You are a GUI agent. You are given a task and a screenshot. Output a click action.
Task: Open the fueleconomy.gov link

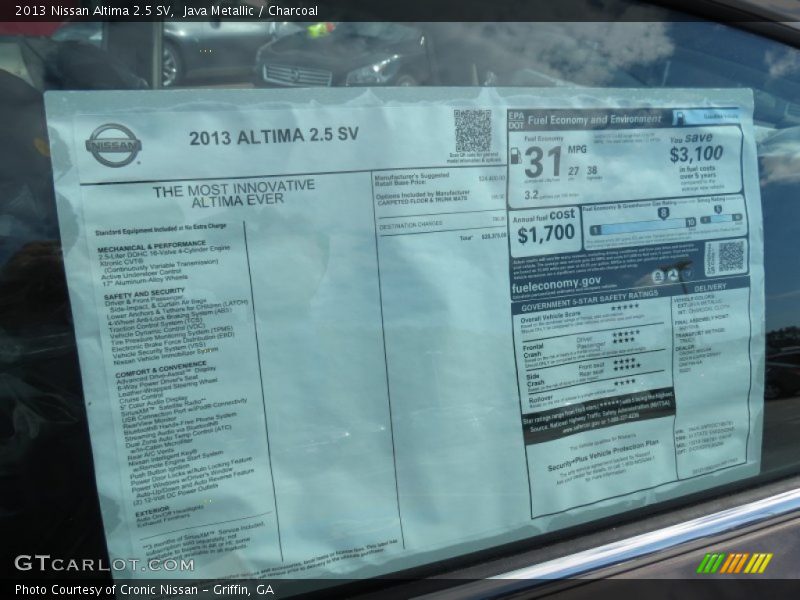pos(556,284)
